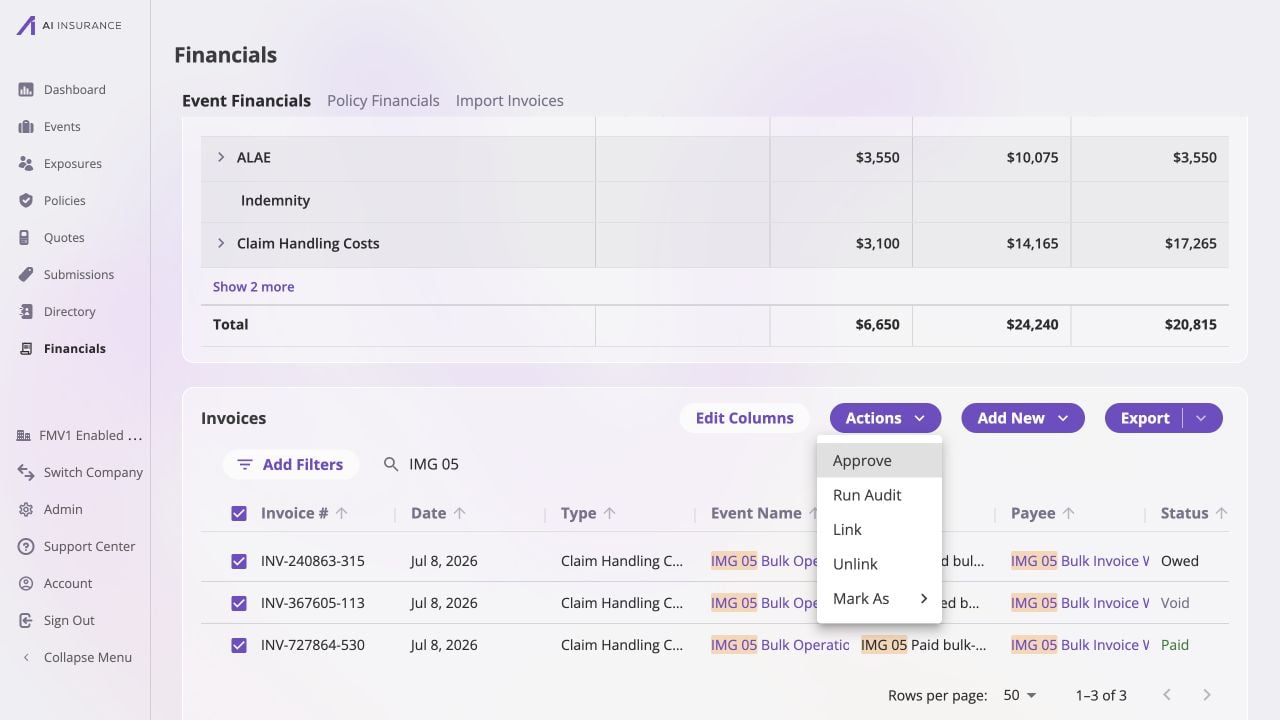Sort by Type arrow
Image resolution: width=1280 pixels, height=720 pixels.
coord(610,513)
